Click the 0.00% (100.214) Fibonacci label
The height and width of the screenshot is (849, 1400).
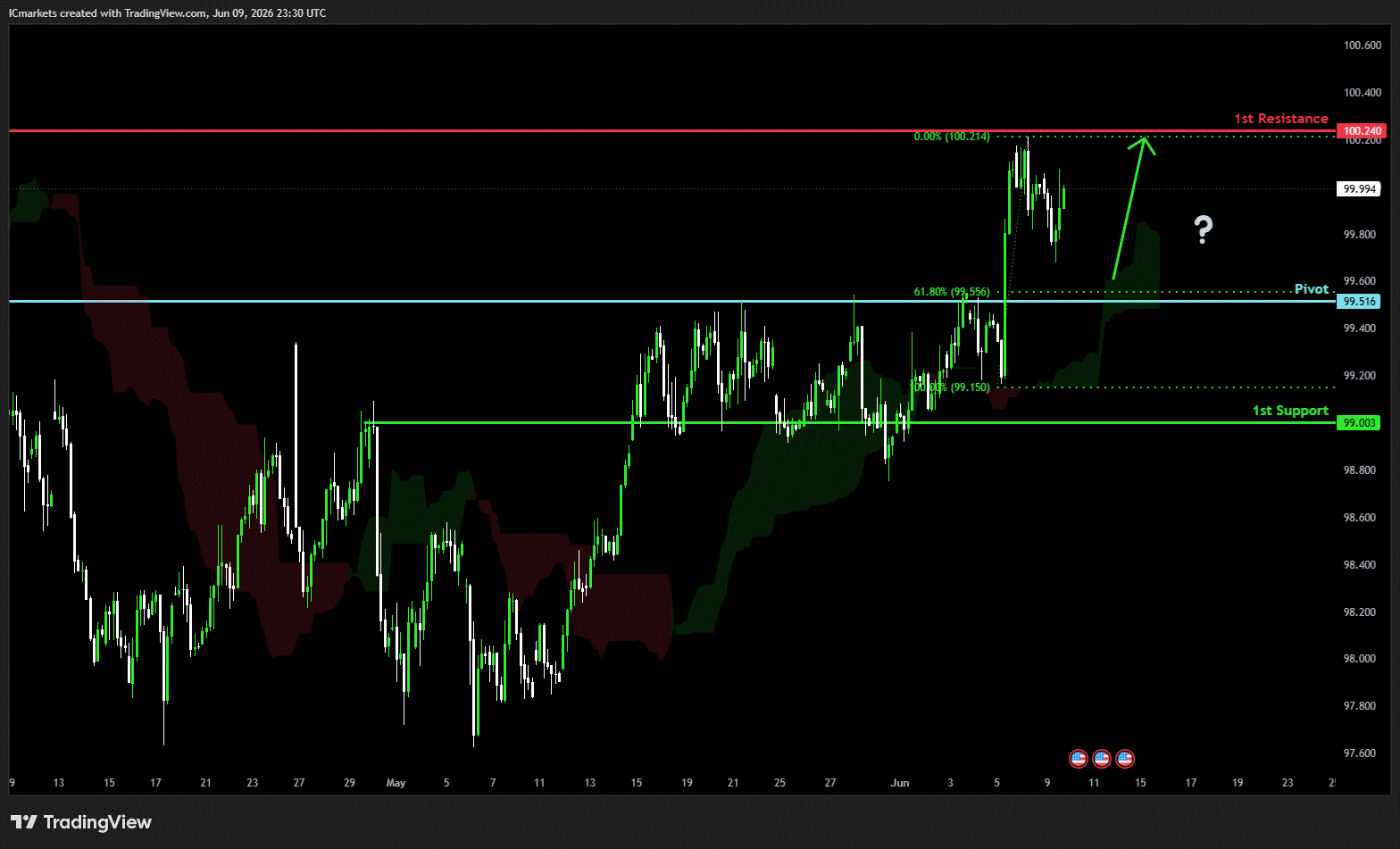click(952, 137)
